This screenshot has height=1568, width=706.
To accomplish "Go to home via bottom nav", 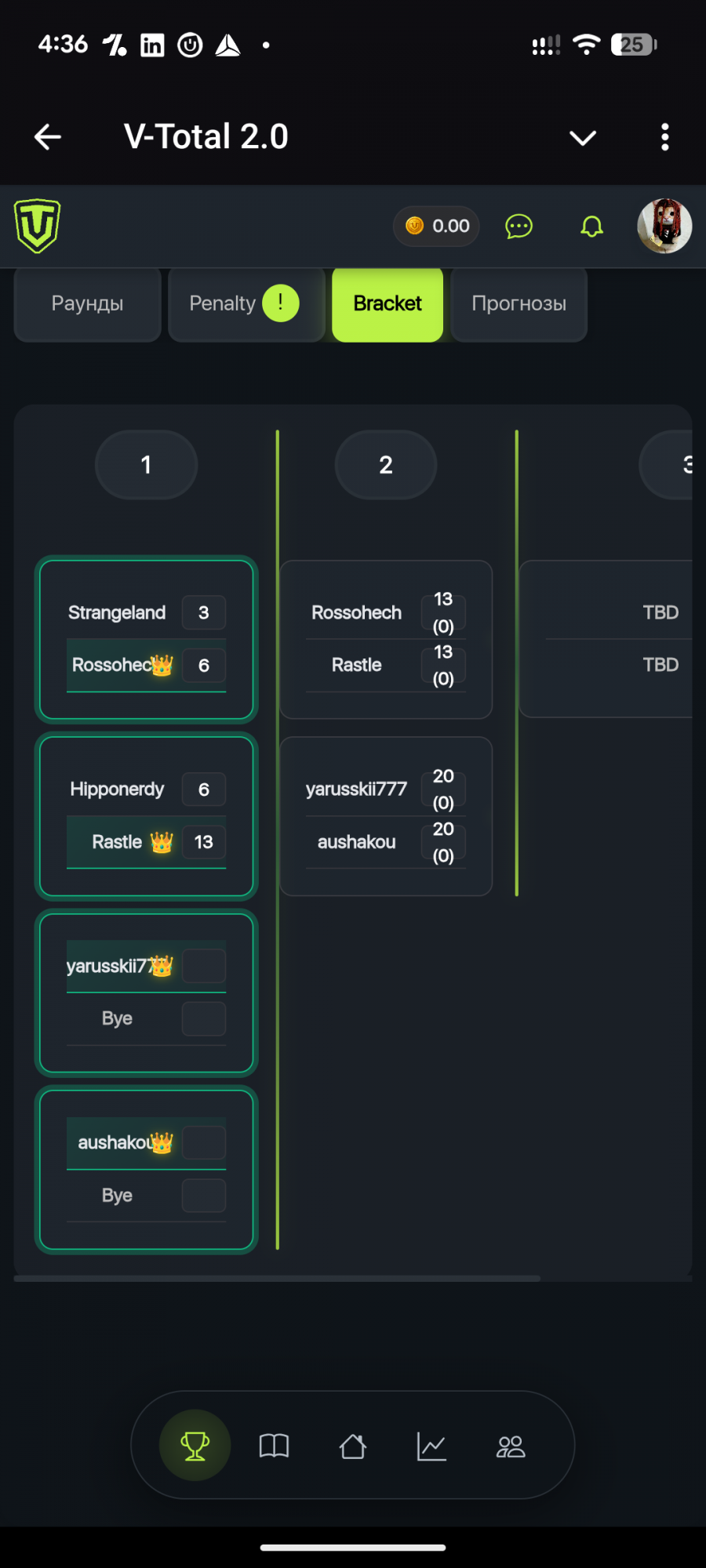I will (x=353, y=1445).
